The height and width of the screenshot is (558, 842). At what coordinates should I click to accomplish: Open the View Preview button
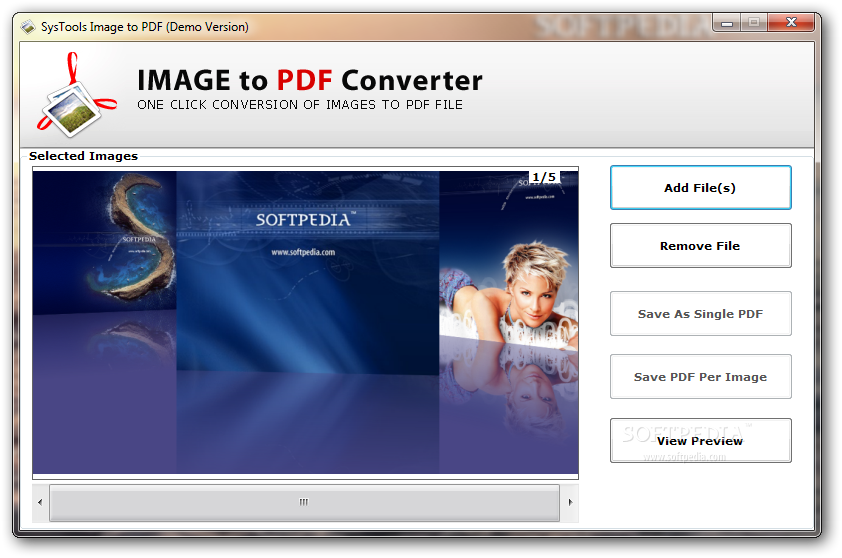tap(700, 440)
